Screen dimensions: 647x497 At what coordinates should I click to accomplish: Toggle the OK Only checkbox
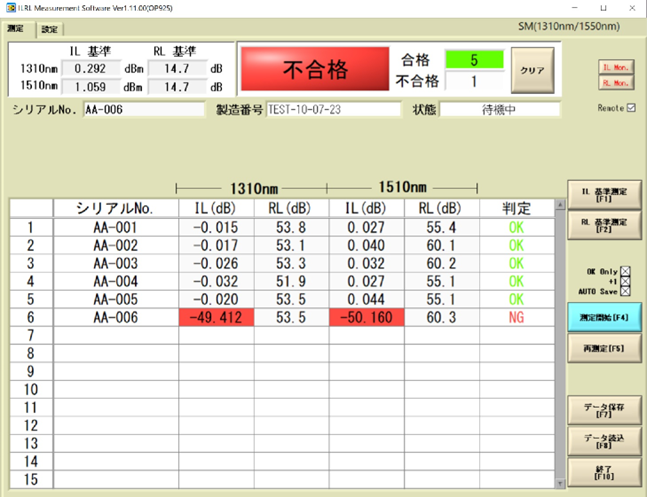click(x=626, y=271)
